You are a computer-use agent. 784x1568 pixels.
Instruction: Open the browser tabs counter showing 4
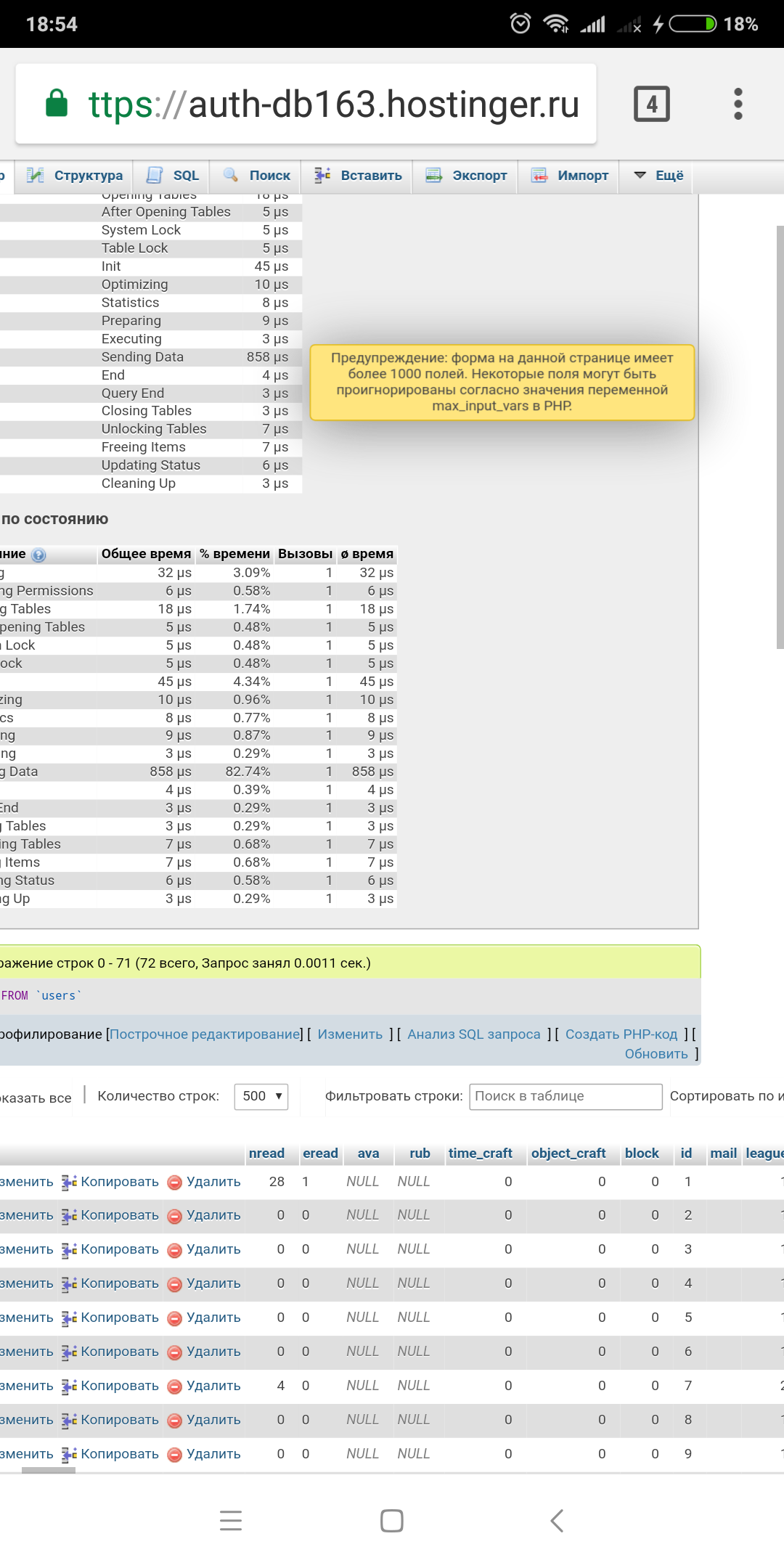[x=651, y=104]
